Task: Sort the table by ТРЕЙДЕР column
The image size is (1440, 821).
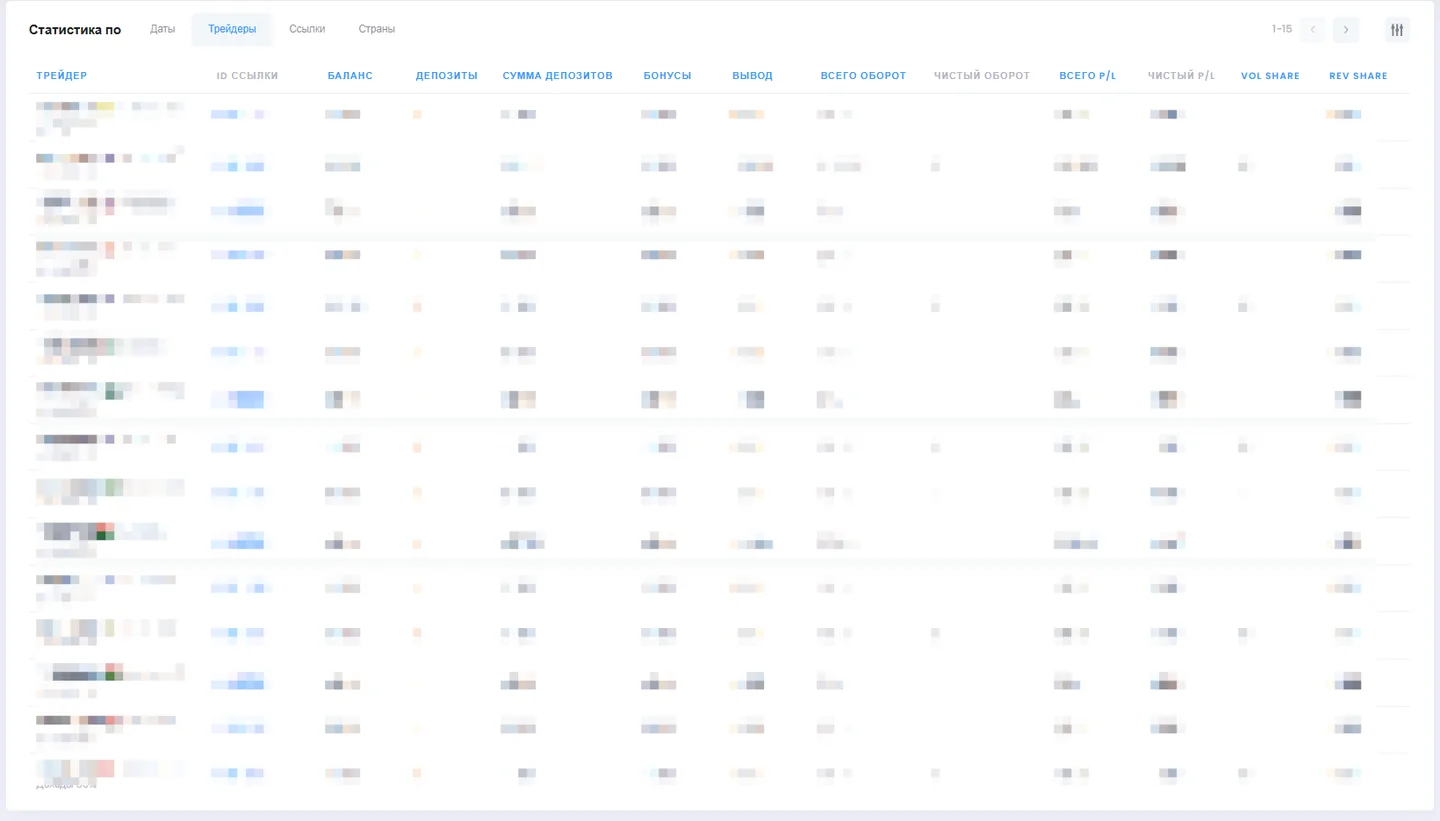Action: pos(62,76)
